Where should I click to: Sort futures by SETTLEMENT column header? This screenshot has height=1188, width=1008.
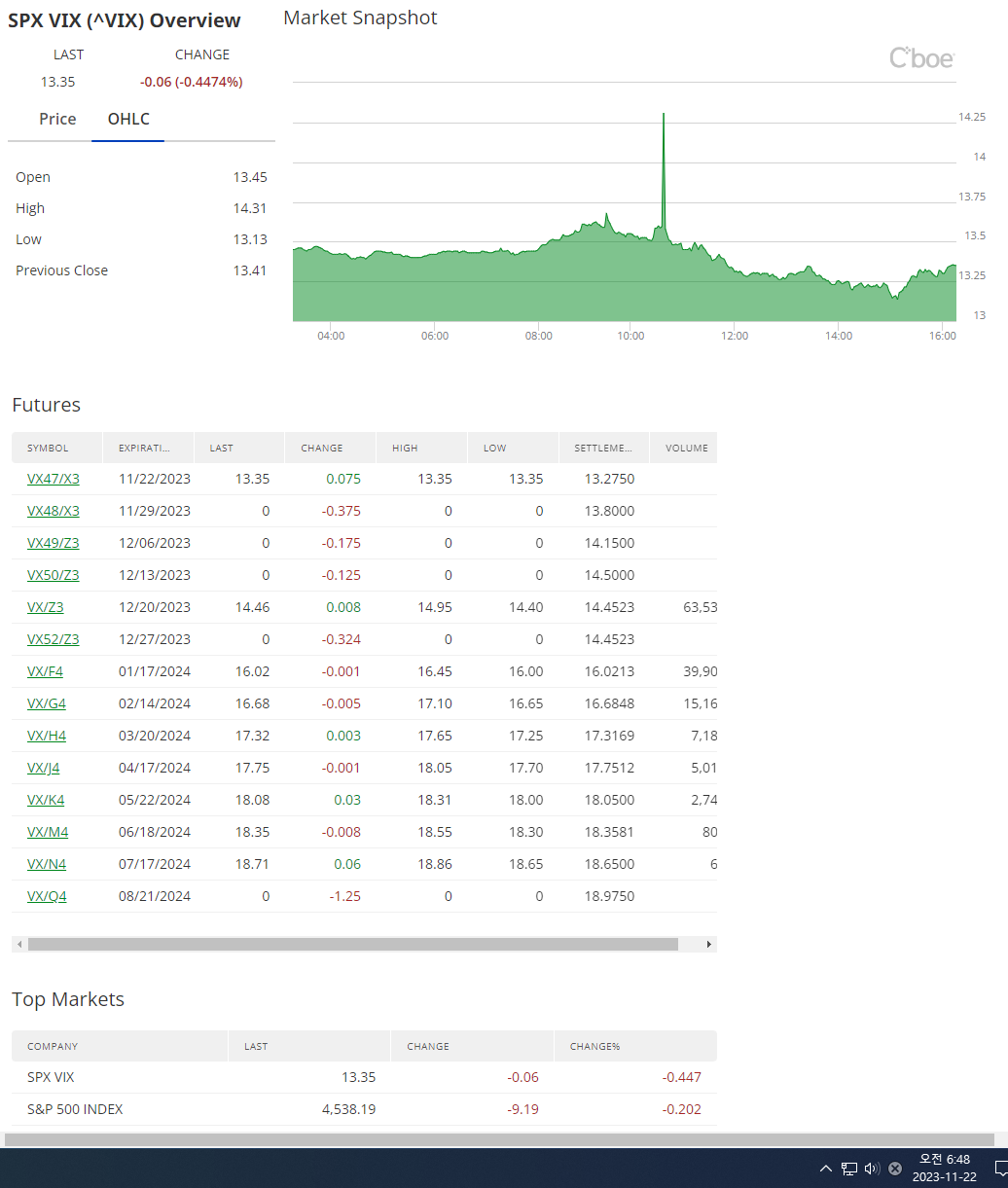click(x=604, y=448)
